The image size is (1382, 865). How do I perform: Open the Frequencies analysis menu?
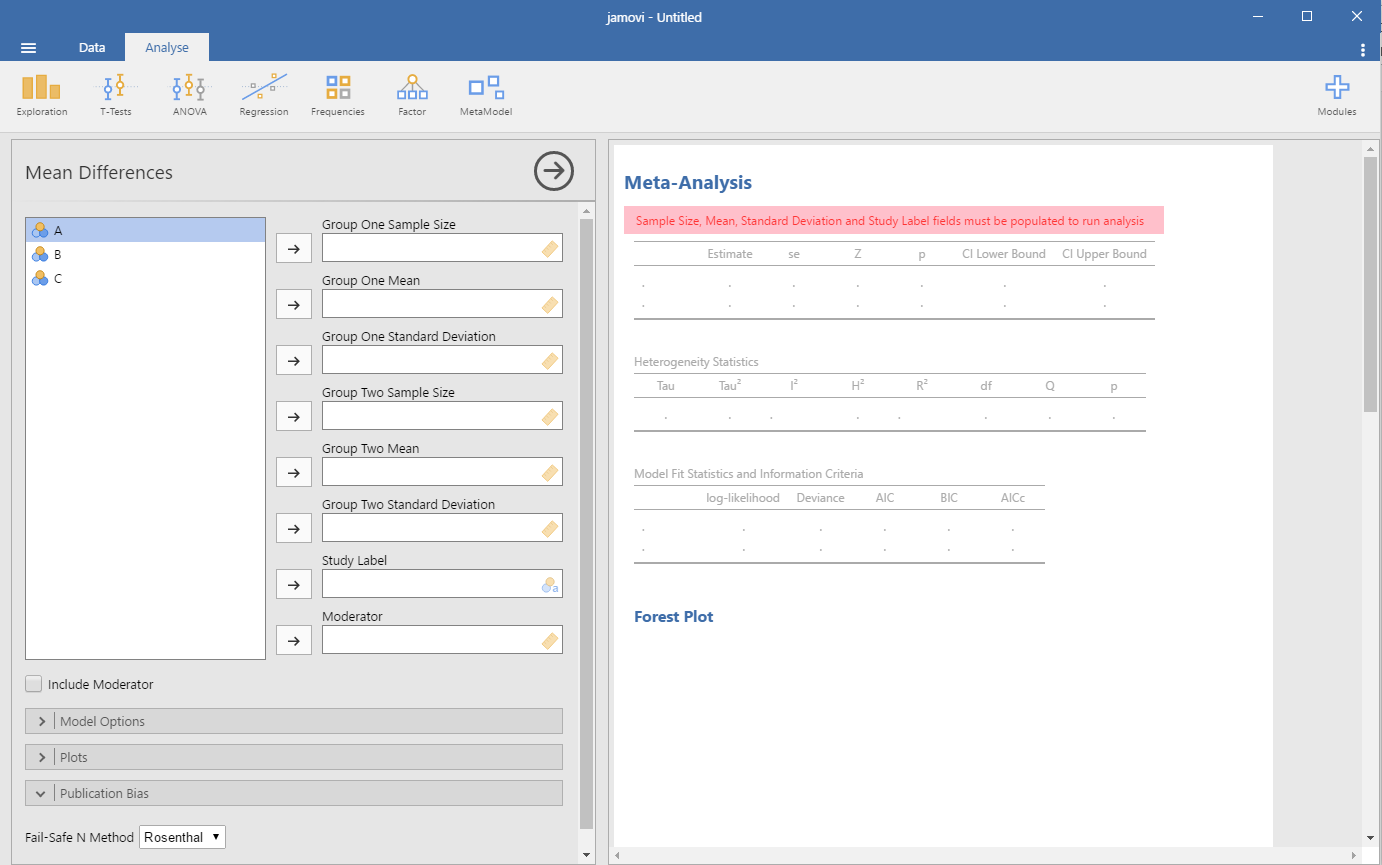click(338, 95)
